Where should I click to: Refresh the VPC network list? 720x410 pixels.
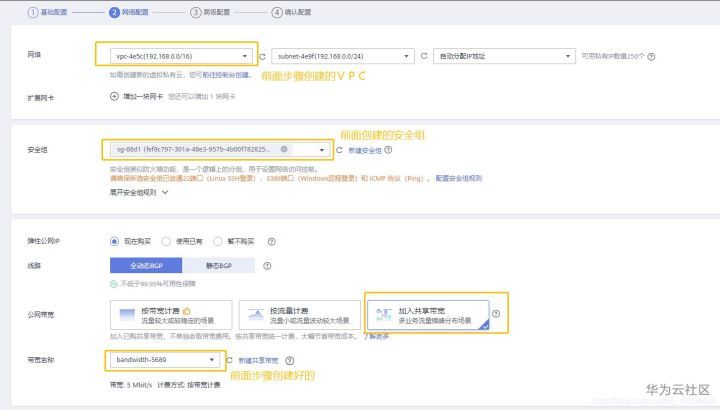pyautogui.click(x=263, y=57)
